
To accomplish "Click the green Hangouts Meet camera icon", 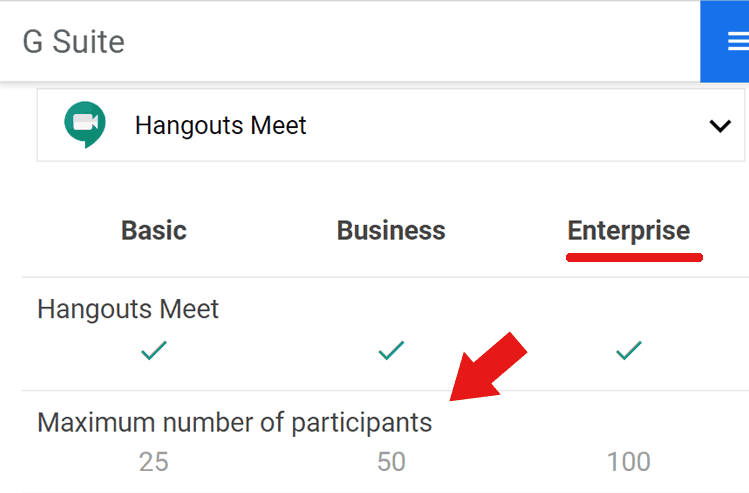I will (x=85, y=124).
